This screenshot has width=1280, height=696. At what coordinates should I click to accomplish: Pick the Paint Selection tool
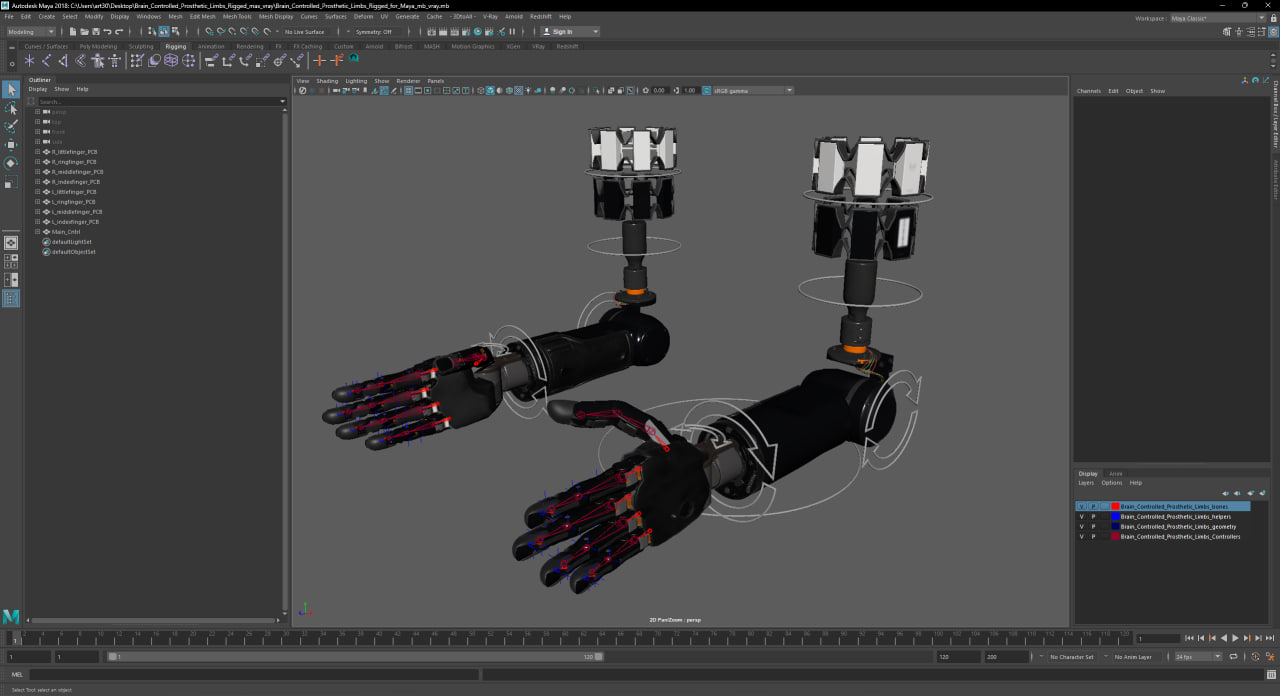[11, 126]
